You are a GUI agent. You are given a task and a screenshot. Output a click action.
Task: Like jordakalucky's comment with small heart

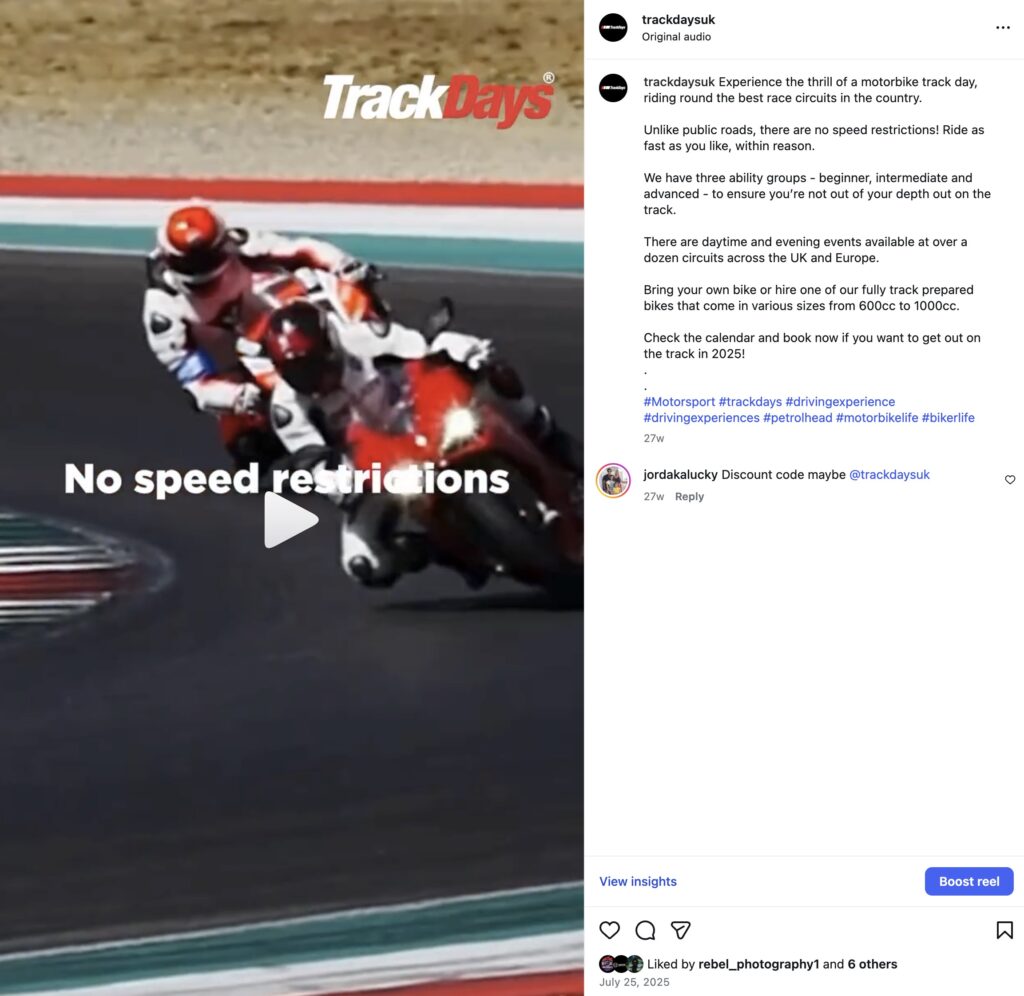tap(1010, 479)
